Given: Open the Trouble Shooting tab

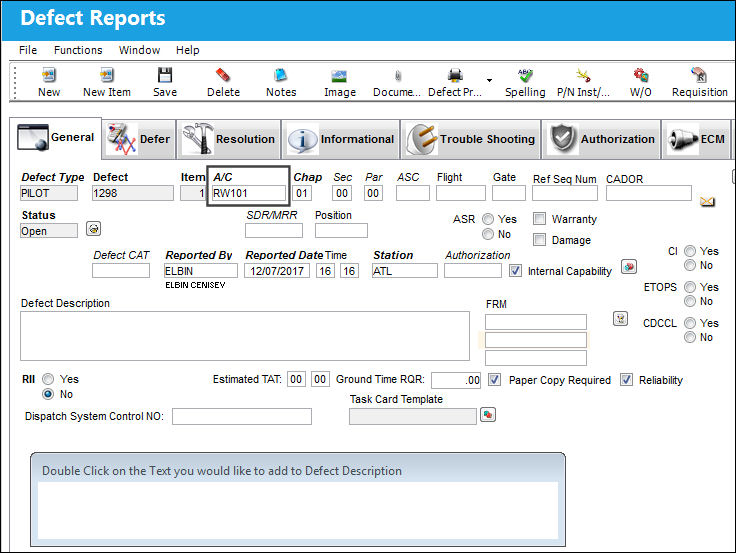Looking at the screenshot, I should pyautogui.click(x=471, y=139).
